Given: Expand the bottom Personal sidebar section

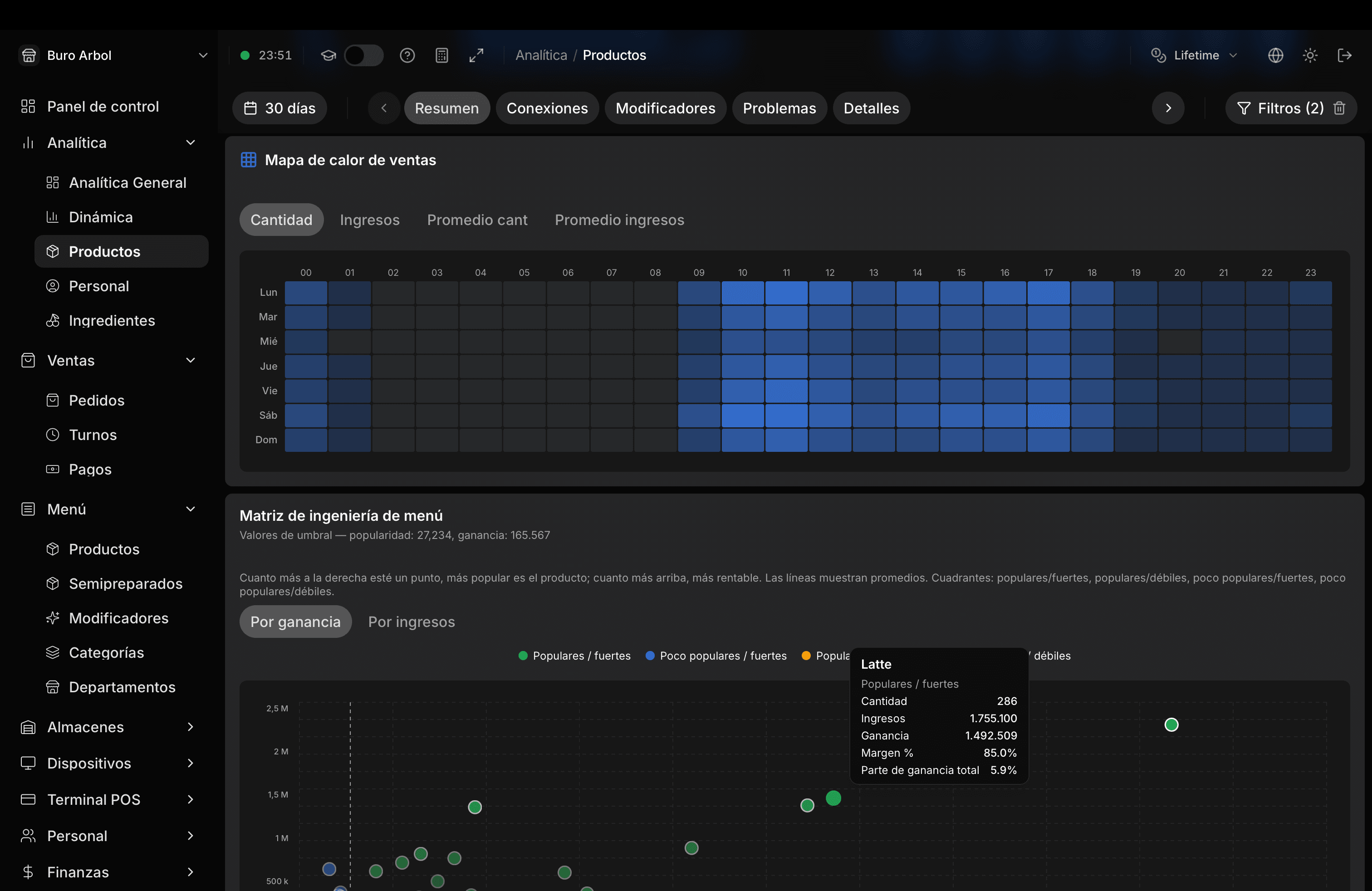Looking at the screenshot, I should pos(191,836).
